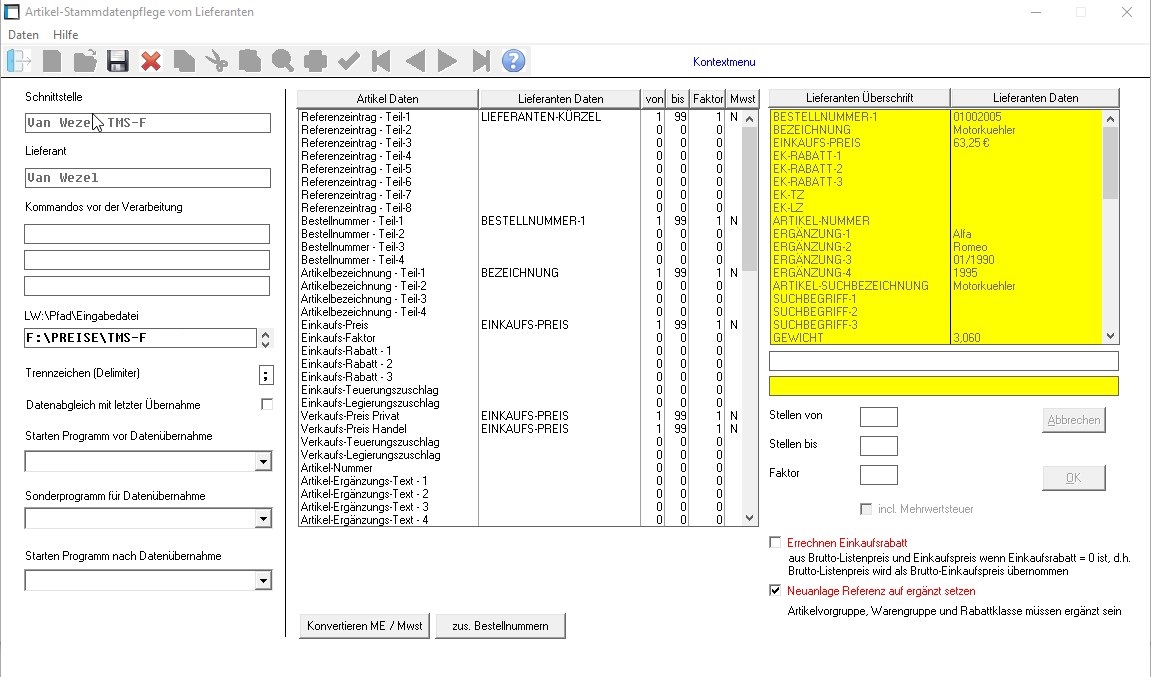This screenshot has width=1151, height=677.
Task: Click the scissors cut icon
Action: pos(217,61)
